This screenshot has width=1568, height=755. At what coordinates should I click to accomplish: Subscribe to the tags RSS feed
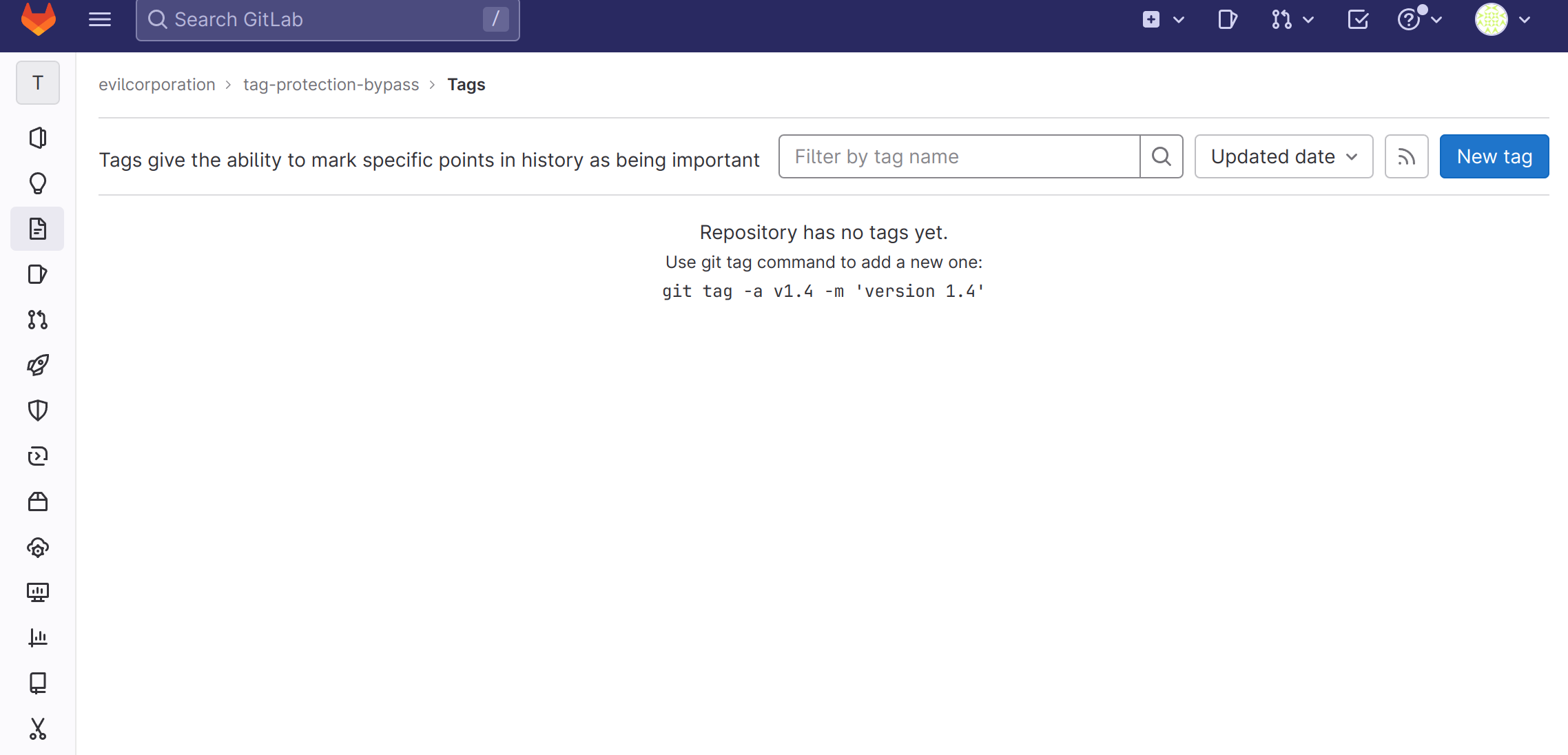click(x=1406, y=156)
